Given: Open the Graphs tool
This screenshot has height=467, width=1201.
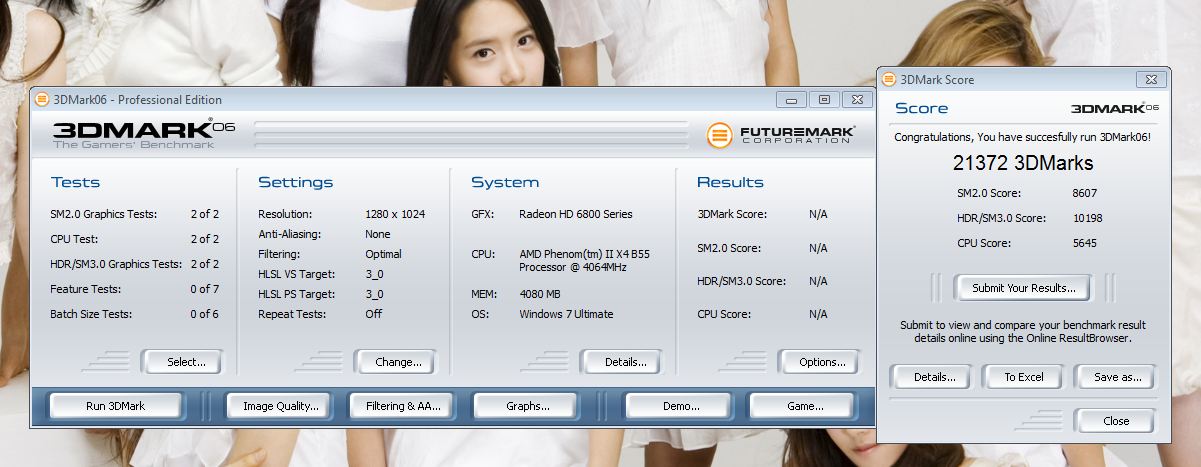Looking at the screenshot, I should point(526,406).
